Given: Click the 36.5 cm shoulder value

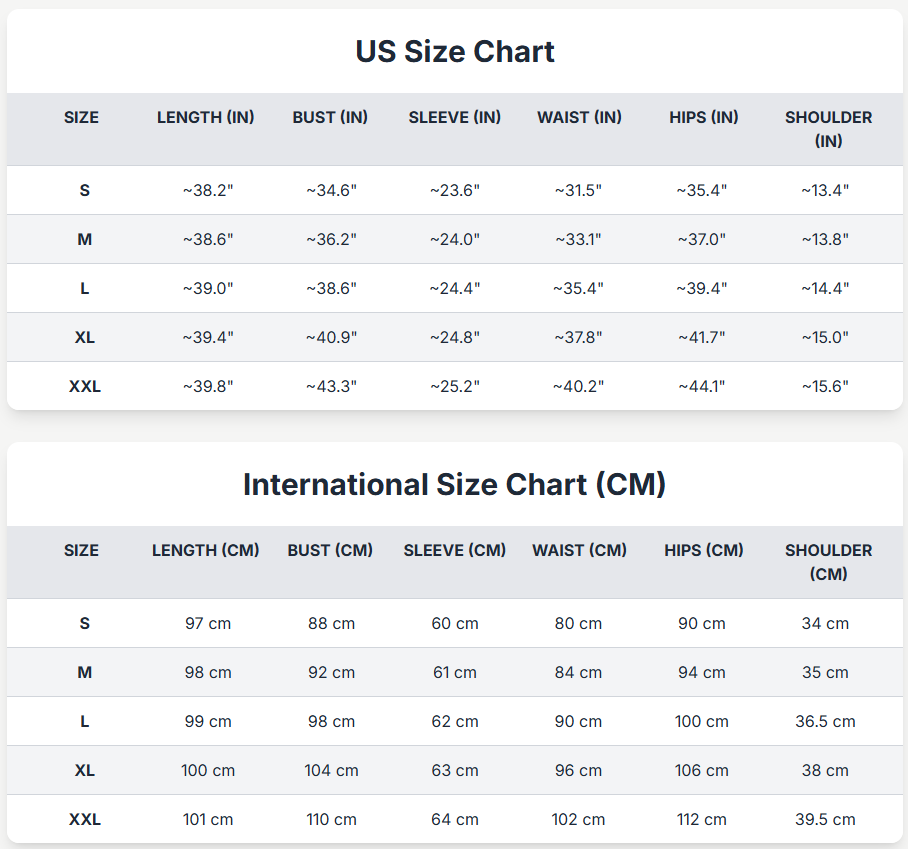Looking at the screenshot, I should click(x=826, y=721).
